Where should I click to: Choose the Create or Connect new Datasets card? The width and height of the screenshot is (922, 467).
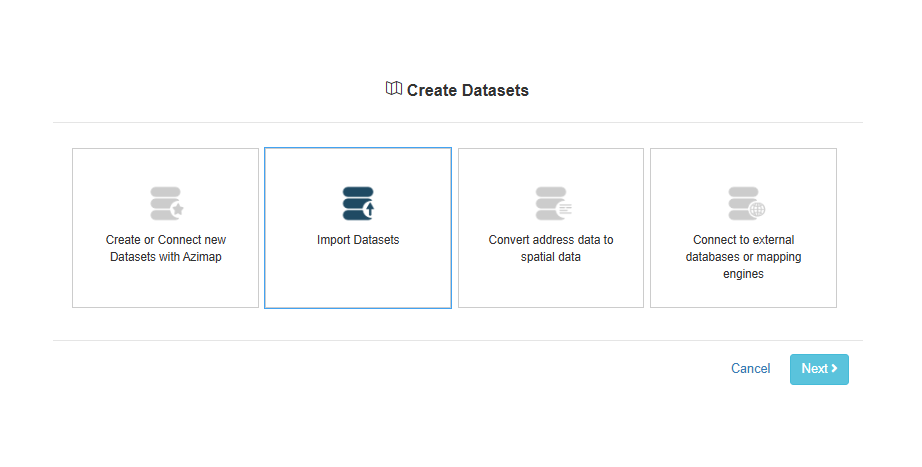click(x=165, y=228)
